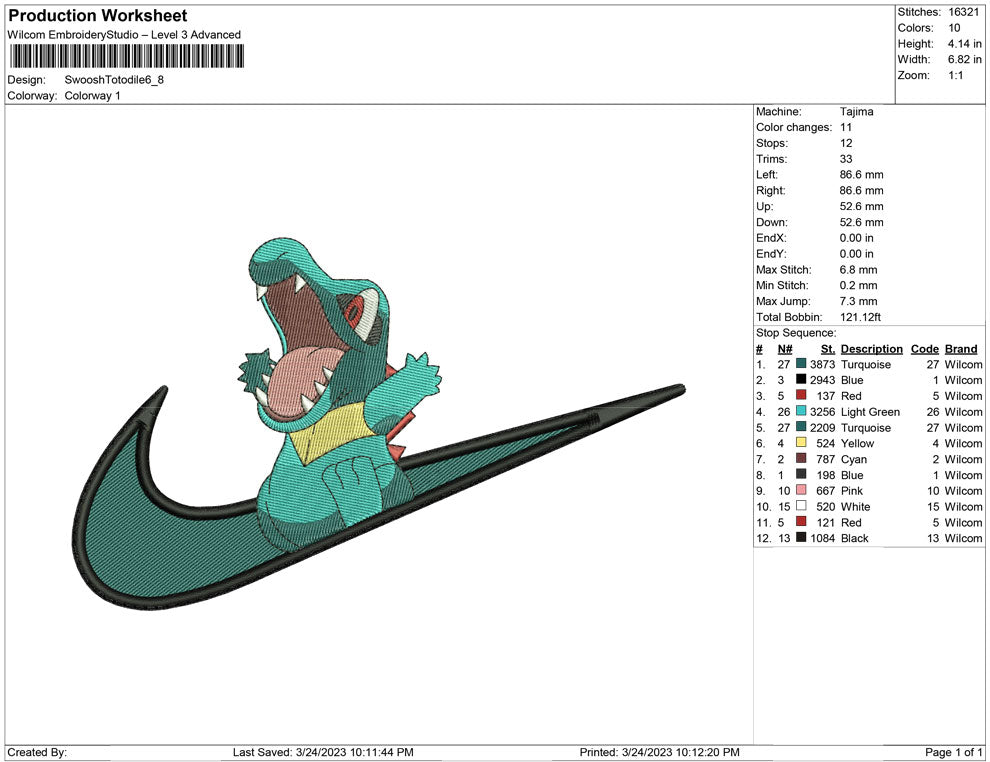The height and width of the screenshot is (762, 990).
Task: Click the 'Created By:' footer label
Action: [x=37, y=751]
